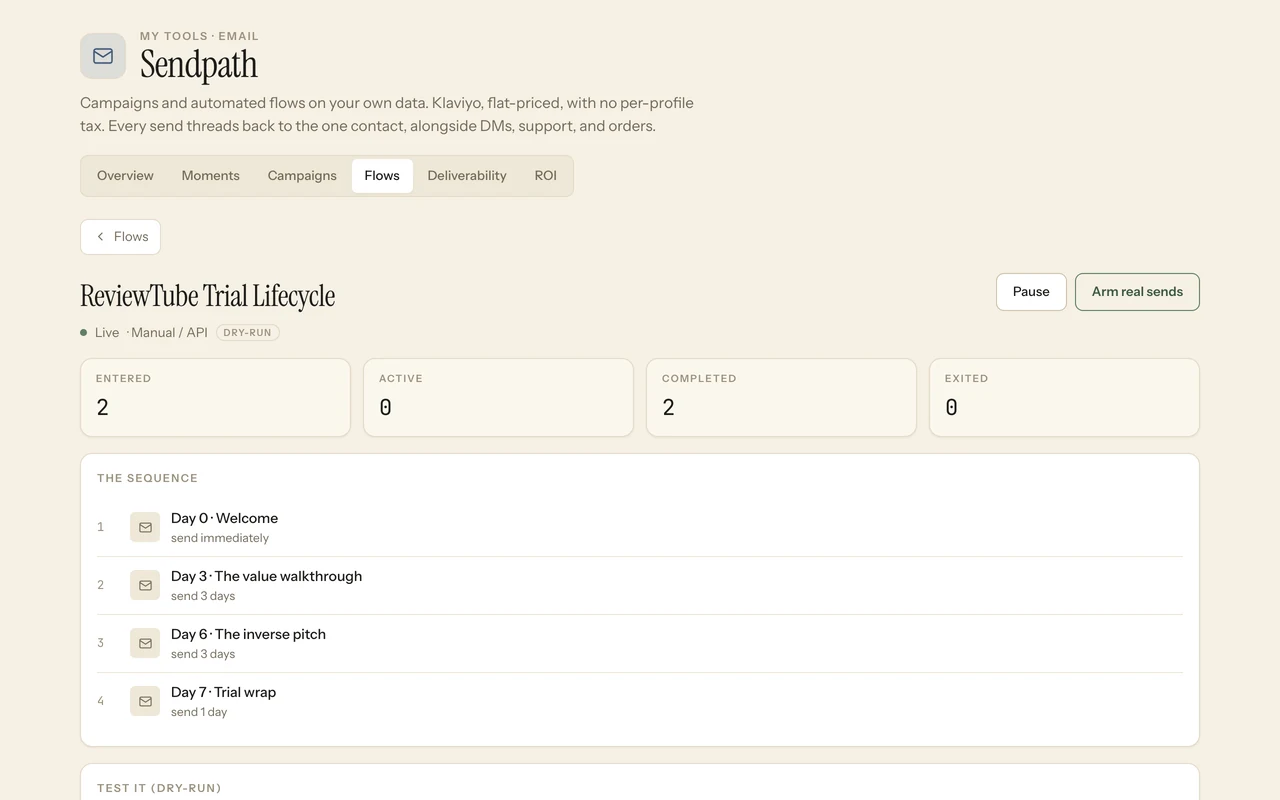Go to the Campaigns tab
1280x800 pixels.
tap(302, 176)
